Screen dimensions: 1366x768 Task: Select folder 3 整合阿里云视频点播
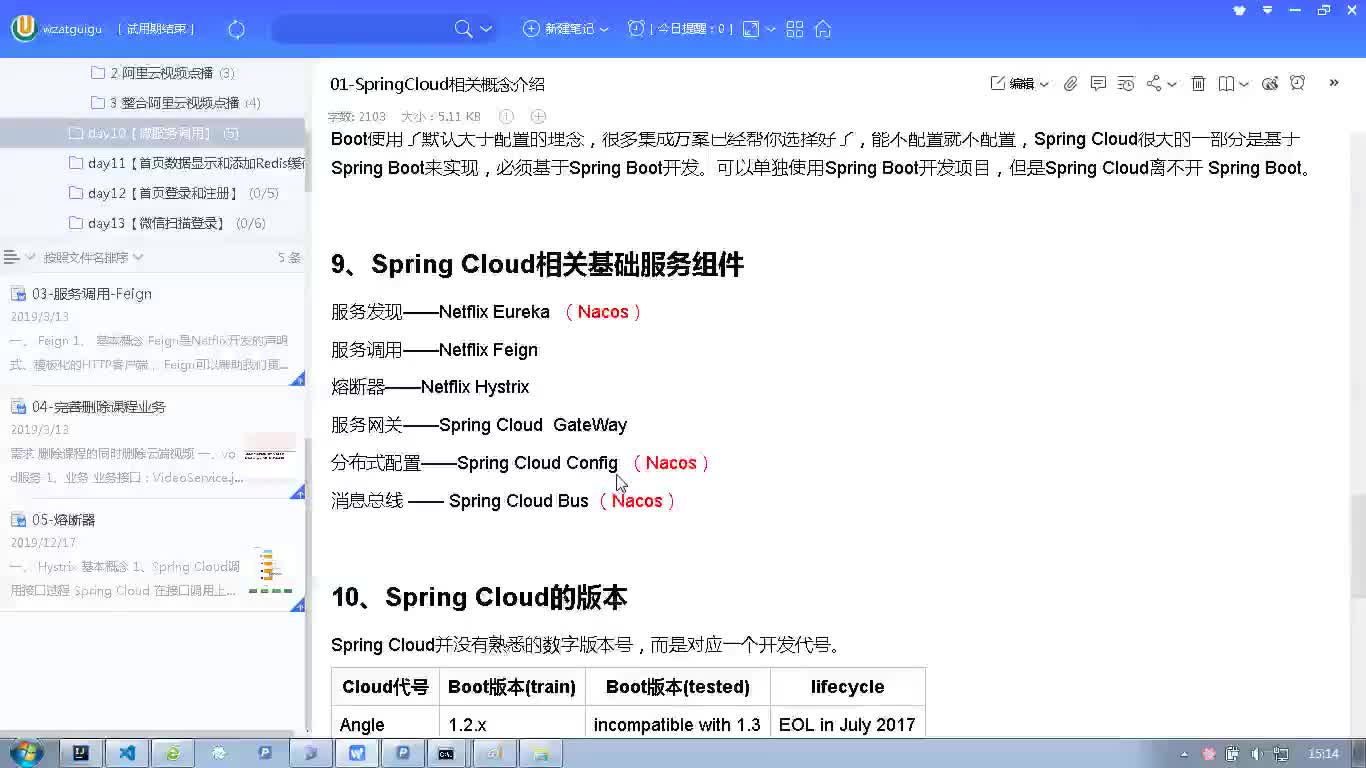coord(176,103)
